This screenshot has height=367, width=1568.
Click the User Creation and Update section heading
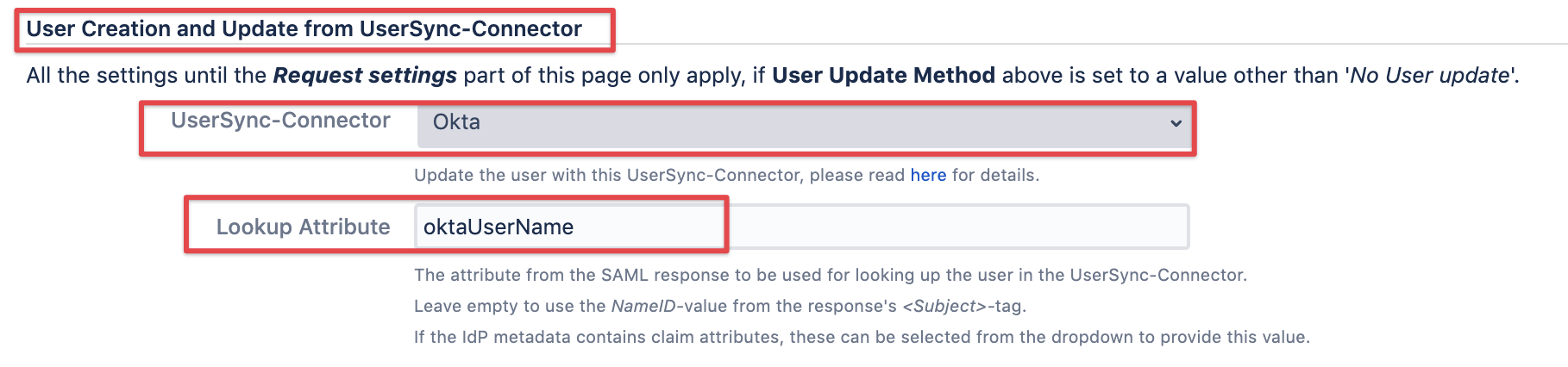tap(304, 28)
